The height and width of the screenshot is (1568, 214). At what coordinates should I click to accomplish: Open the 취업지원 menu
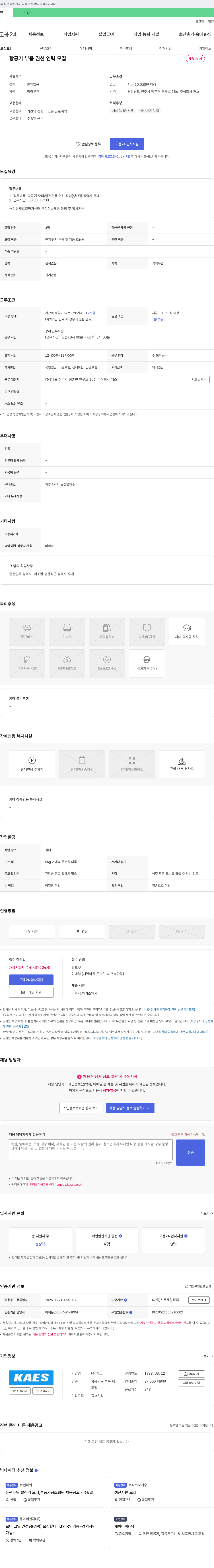[x=71, y=35]
